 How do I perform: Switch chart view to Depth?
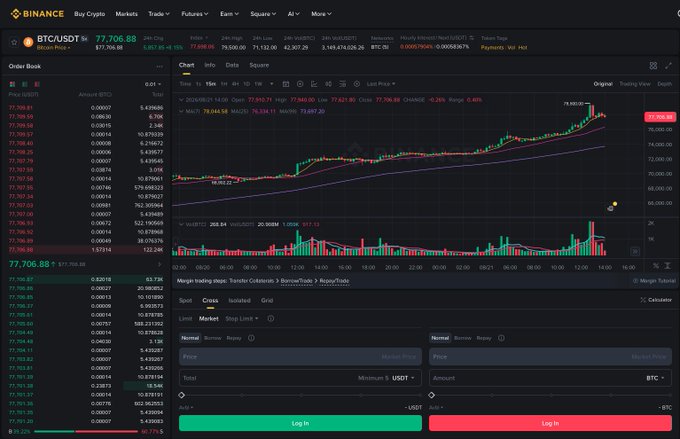pos(664,84)
